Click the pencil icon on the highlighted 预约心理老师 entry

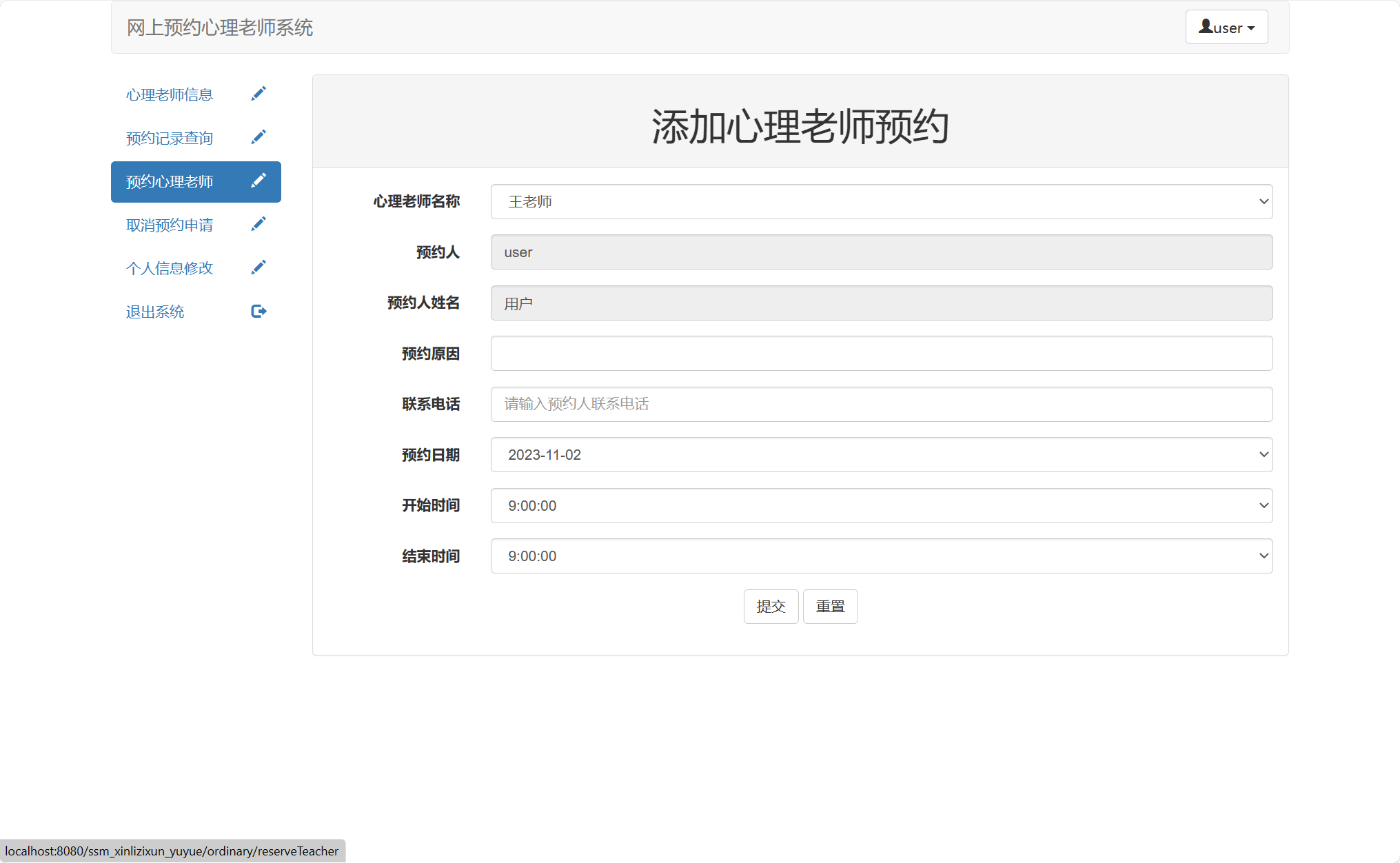[x=258, y=181]
